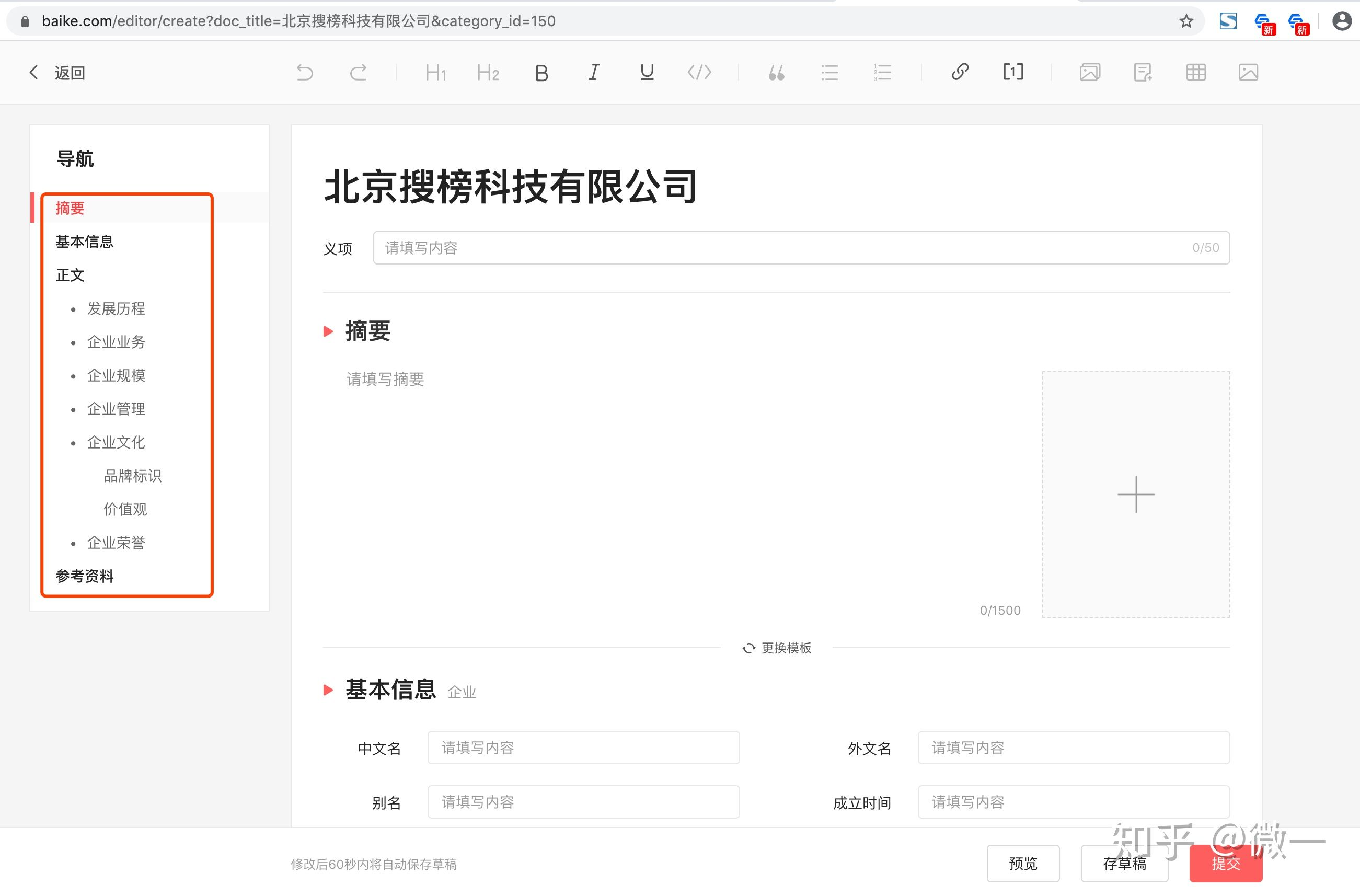The height and width of the screenshot is (896, 1360).
Task: Select 企业文化 in navigation outline
Action: [116, 442]
